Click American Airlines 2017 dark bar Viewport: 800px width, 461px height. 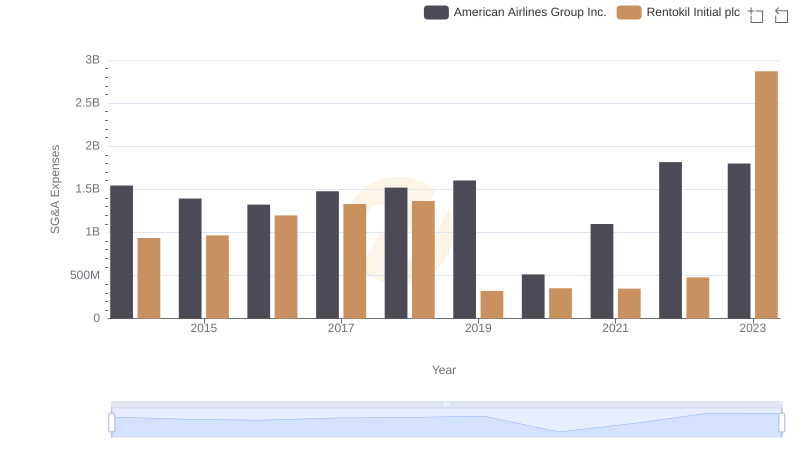click(328, 255)
